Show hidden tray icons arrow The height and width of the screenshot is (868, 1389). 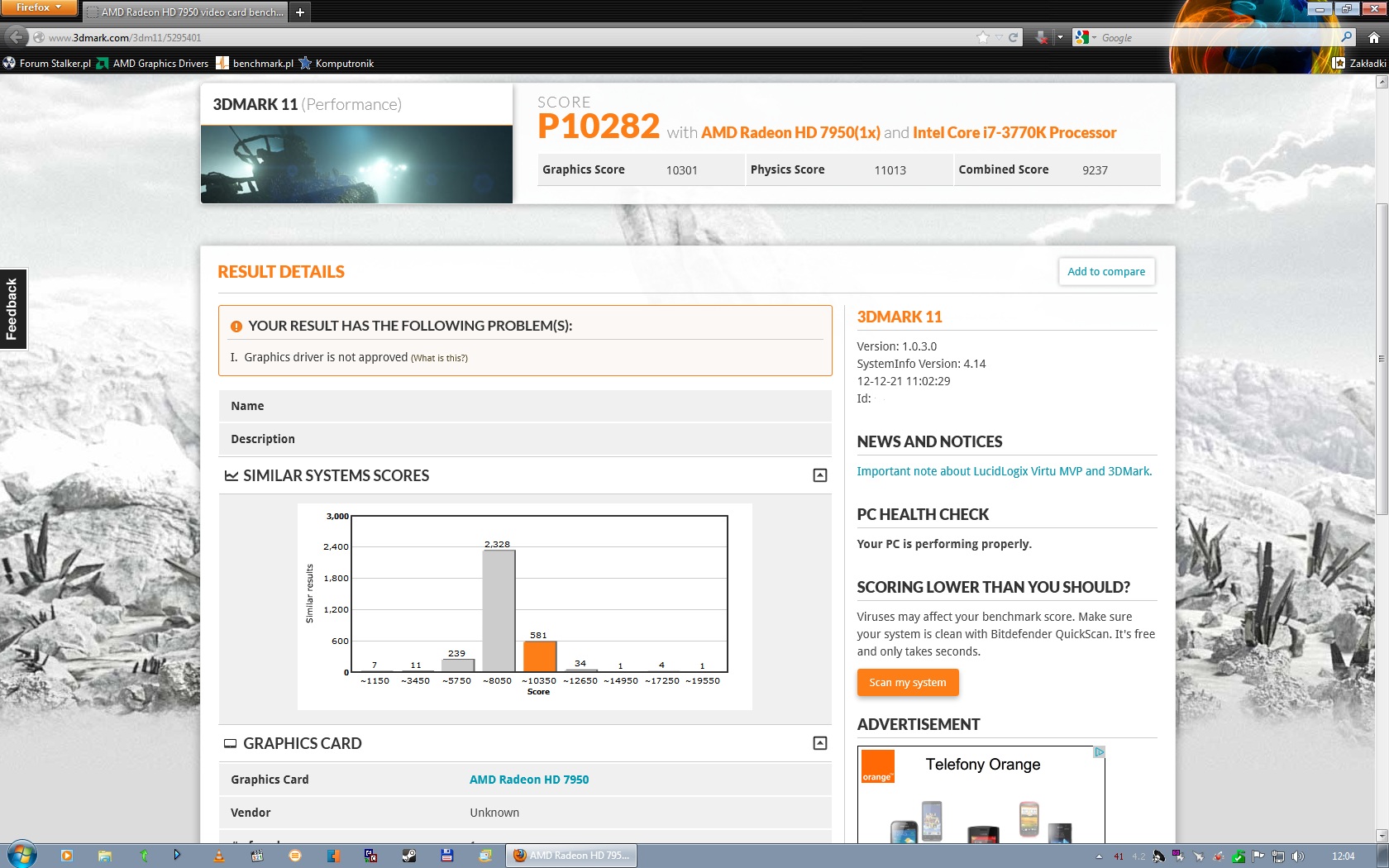pos(1099,856)
